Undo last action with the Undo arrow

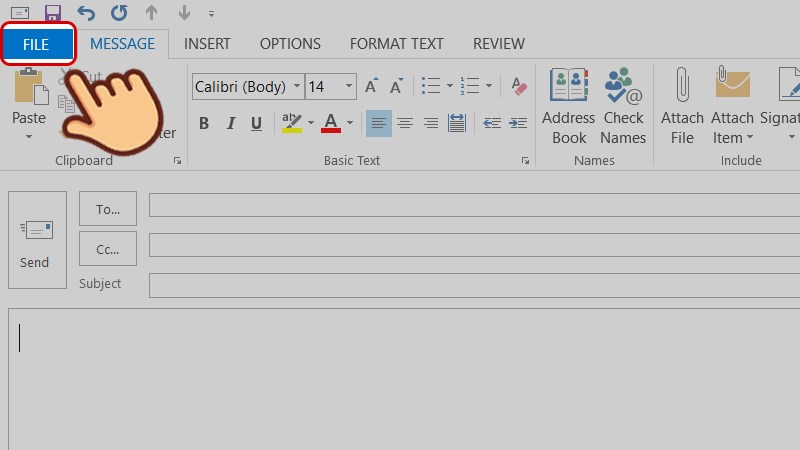86,13
